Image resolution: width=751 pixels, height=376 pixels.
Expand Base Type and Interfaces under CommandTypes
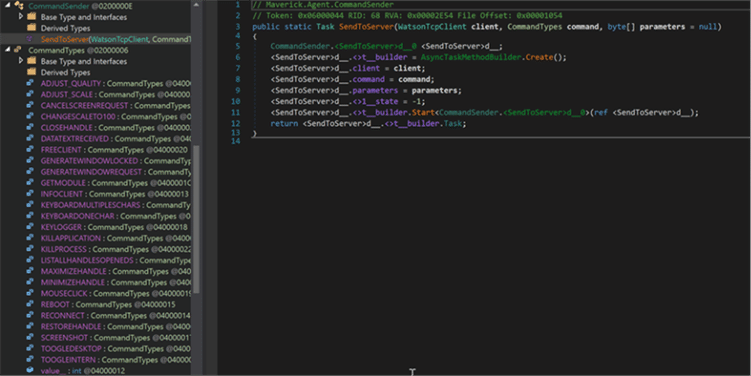(x=21, y=61)
